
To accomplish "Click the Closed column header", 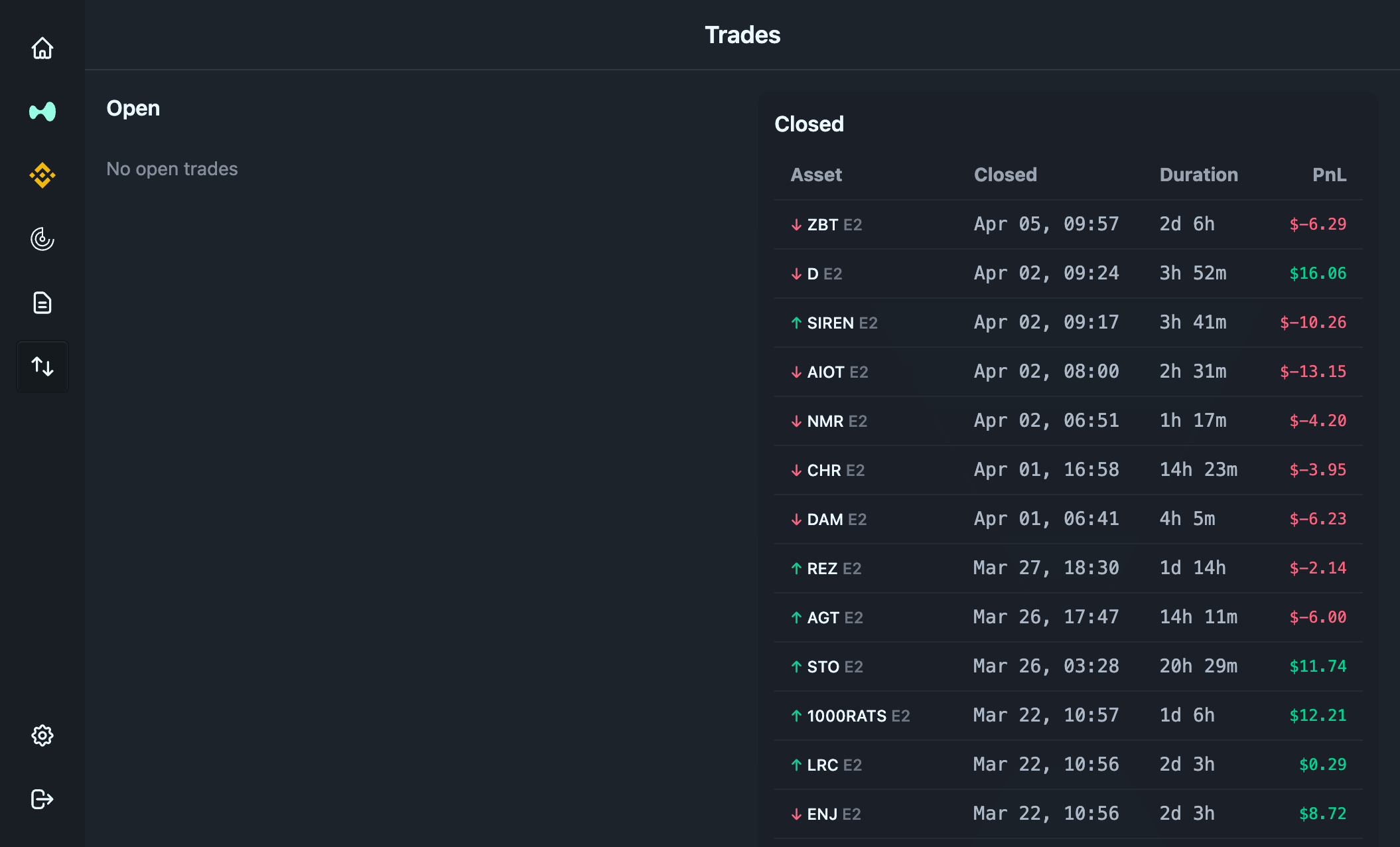I will [1005, 175].
